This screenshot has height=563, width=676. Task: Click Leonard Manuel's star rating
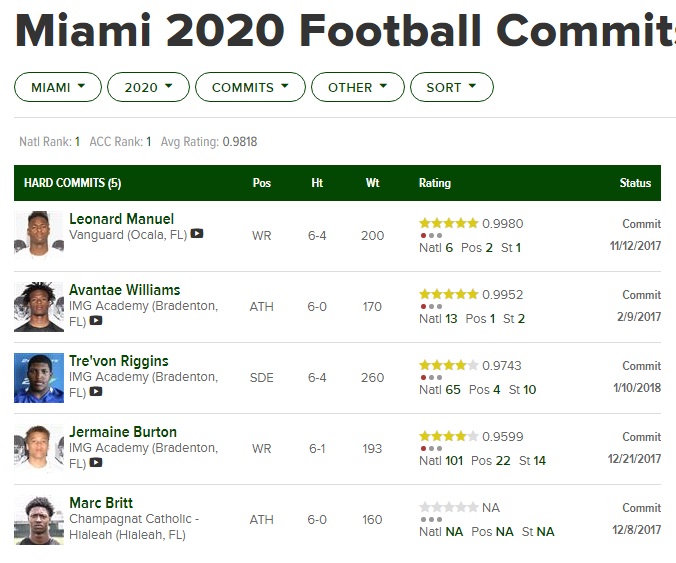pyautogui.click(x=448, y=224)
